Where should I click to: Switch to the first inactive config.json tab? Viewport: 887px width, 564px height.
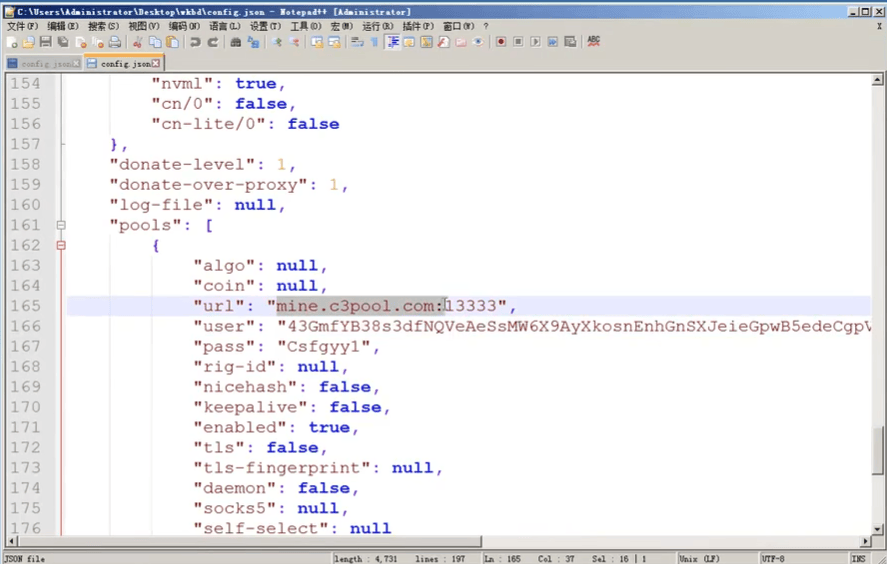(42, 64)
